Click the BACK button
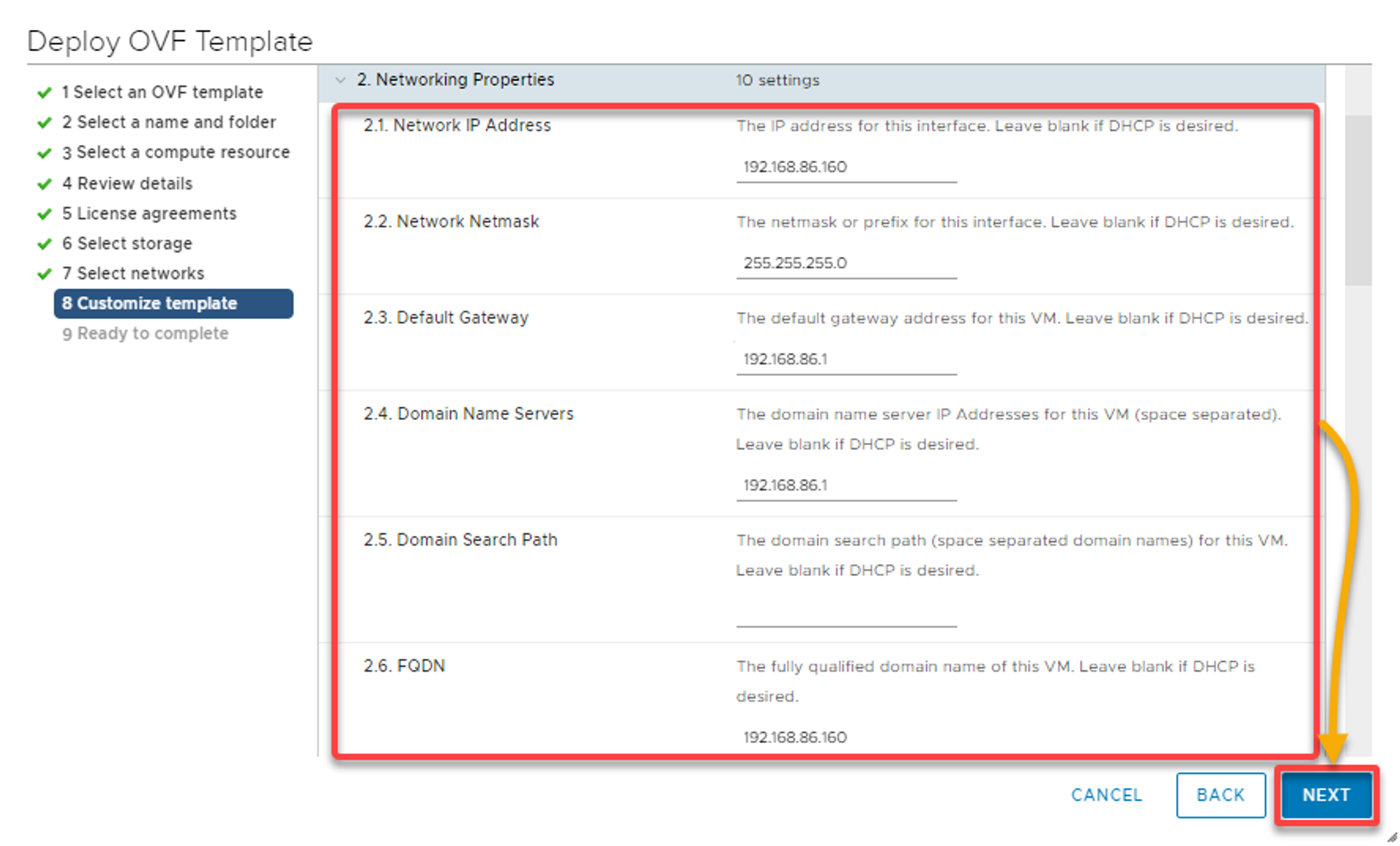This screenshot has width=1400, height=846. click(1220, 795)
